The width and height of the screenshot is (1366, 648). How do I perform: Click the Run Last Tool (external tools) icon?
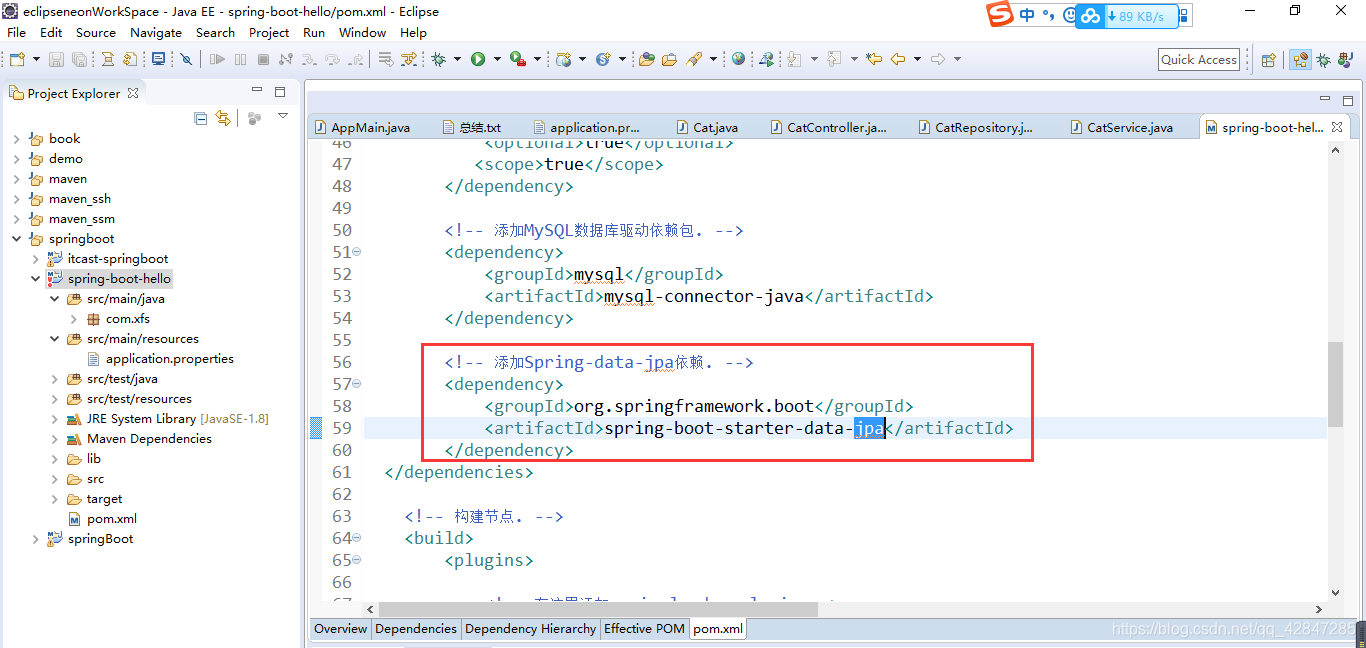click(518, 59)
